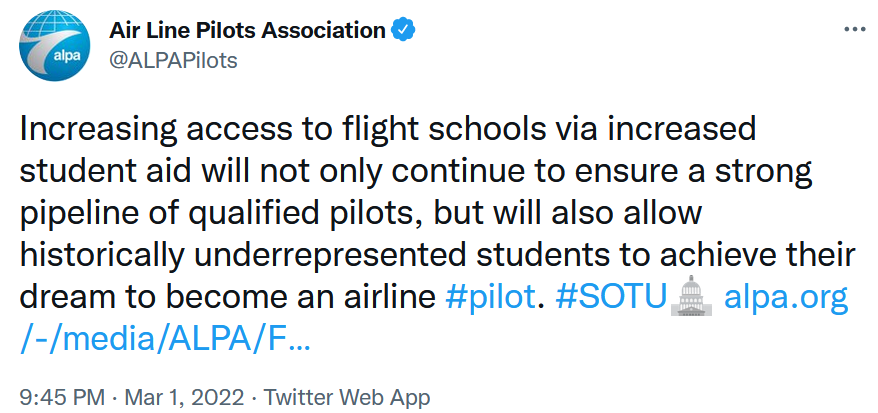
Task: Follow the alpa.org link
Action: [x=784, y=298]
